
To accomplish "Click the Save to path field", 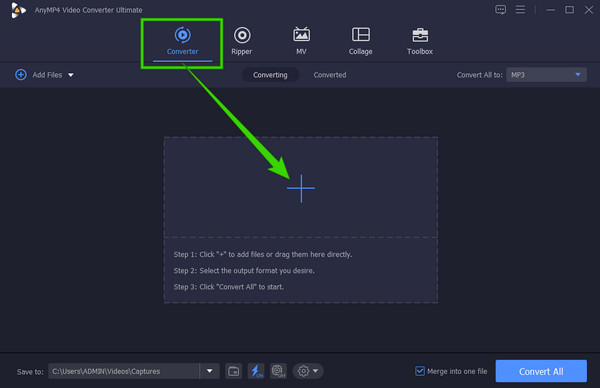I will click(x=124, y=371).
